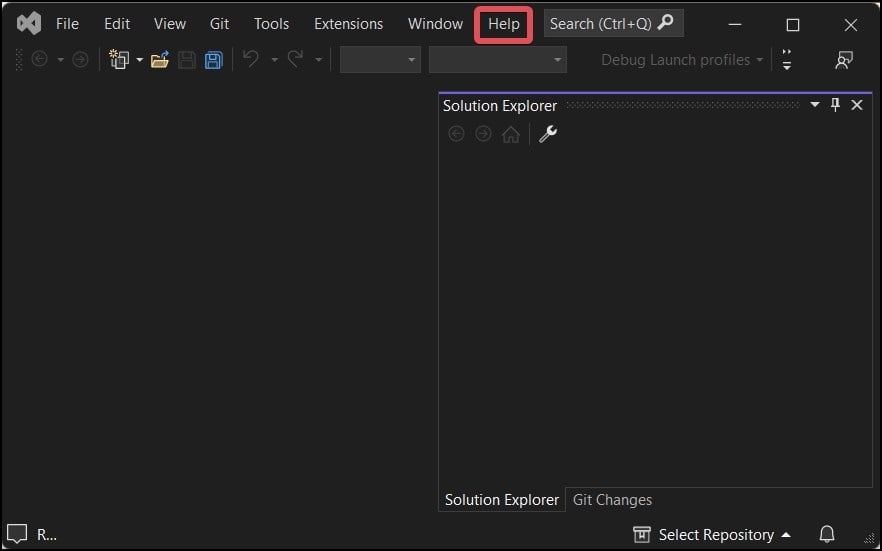This screenshot has height=551, width=882.
Task: Click the Solution Explorer Home icon
Action: point(511,134)
